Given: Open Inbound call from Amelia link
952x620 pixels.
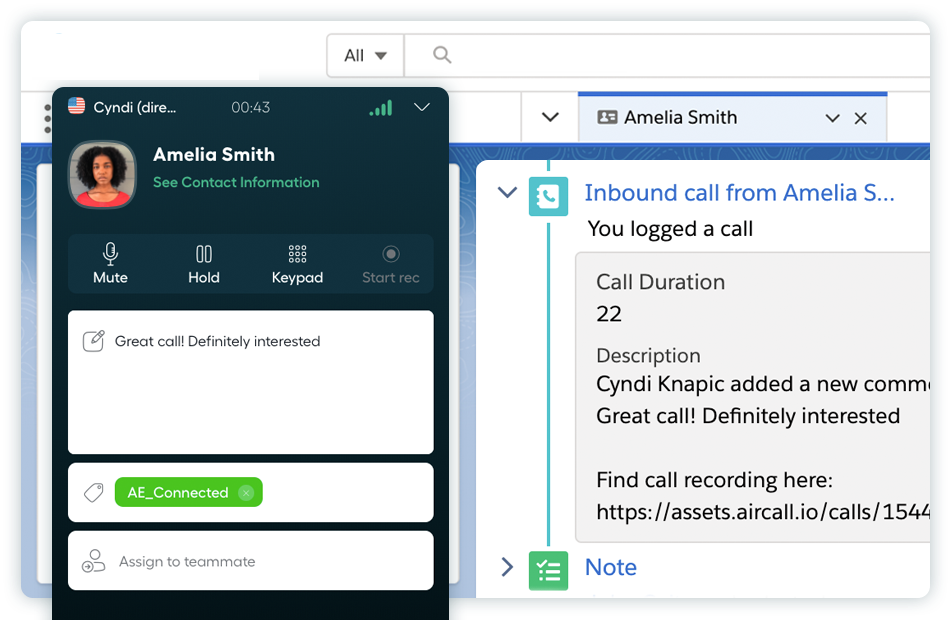Looking at the screenshot, I should click(x=739, y=193).
